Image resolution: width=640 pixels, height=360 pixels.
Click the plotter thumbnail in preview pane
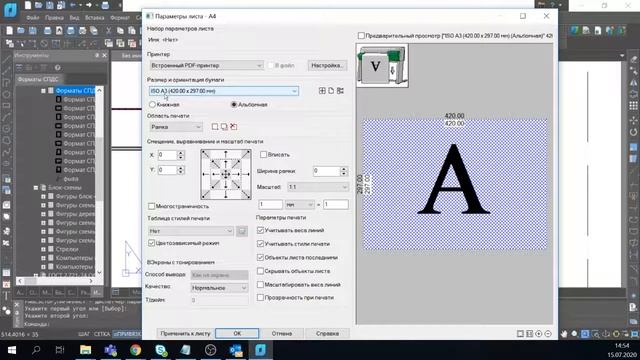coord(382,66)
